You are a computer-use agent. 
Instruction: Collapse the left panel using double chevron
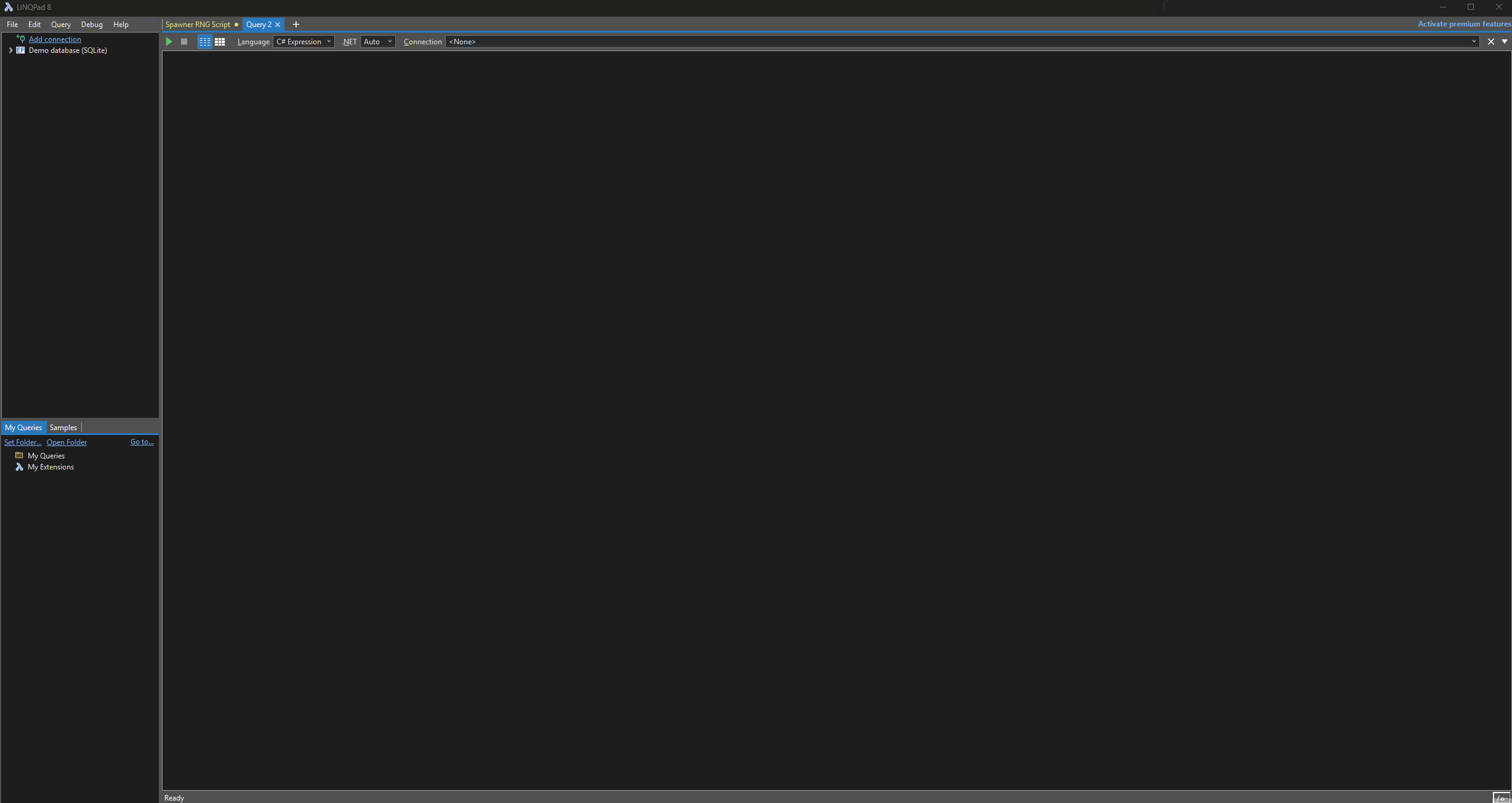155,22
